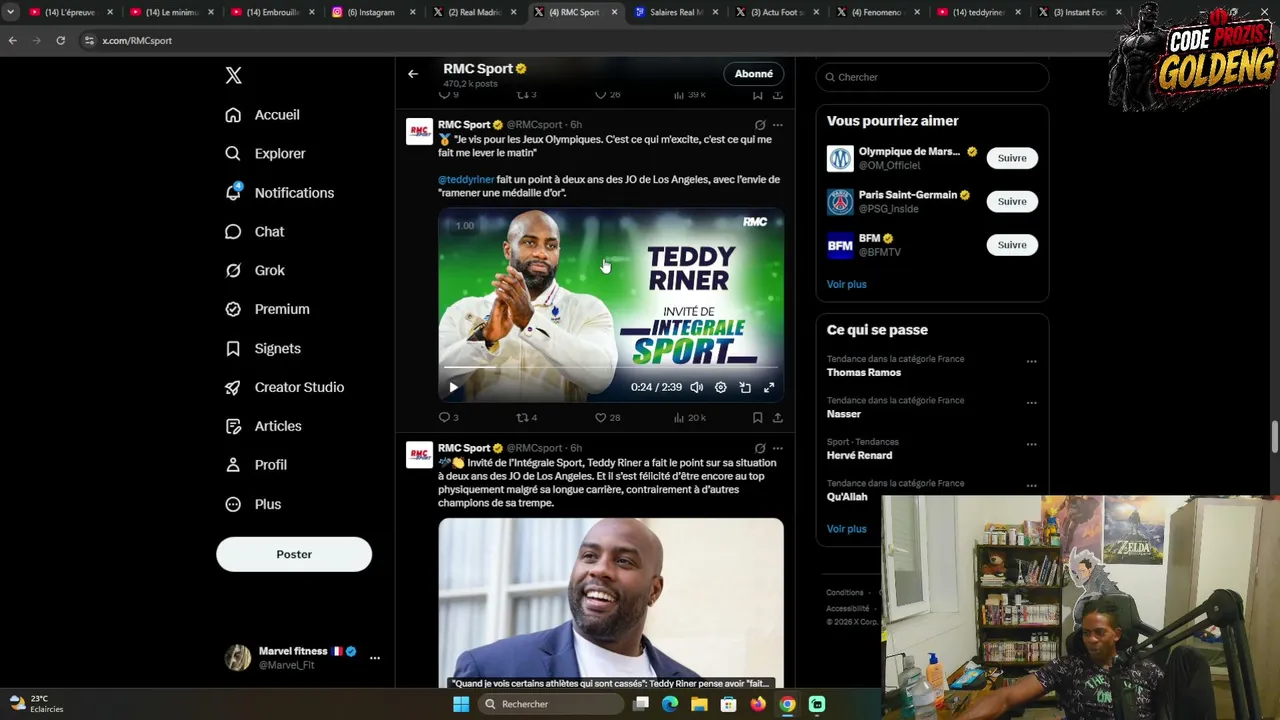Reload the page in Chrome
Viewport: 1280px width, 720px height.
click(x=60, y=40)
